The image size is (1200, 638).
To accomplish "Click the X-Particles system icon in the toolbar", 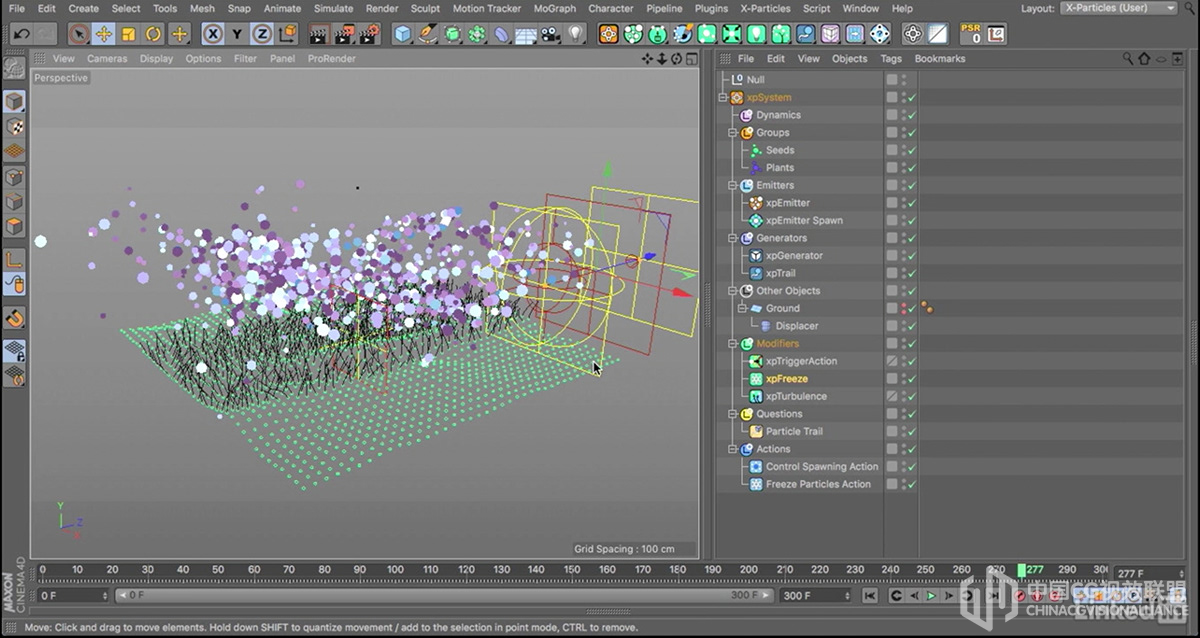I will pyautogui.click(x=608, y=34).
